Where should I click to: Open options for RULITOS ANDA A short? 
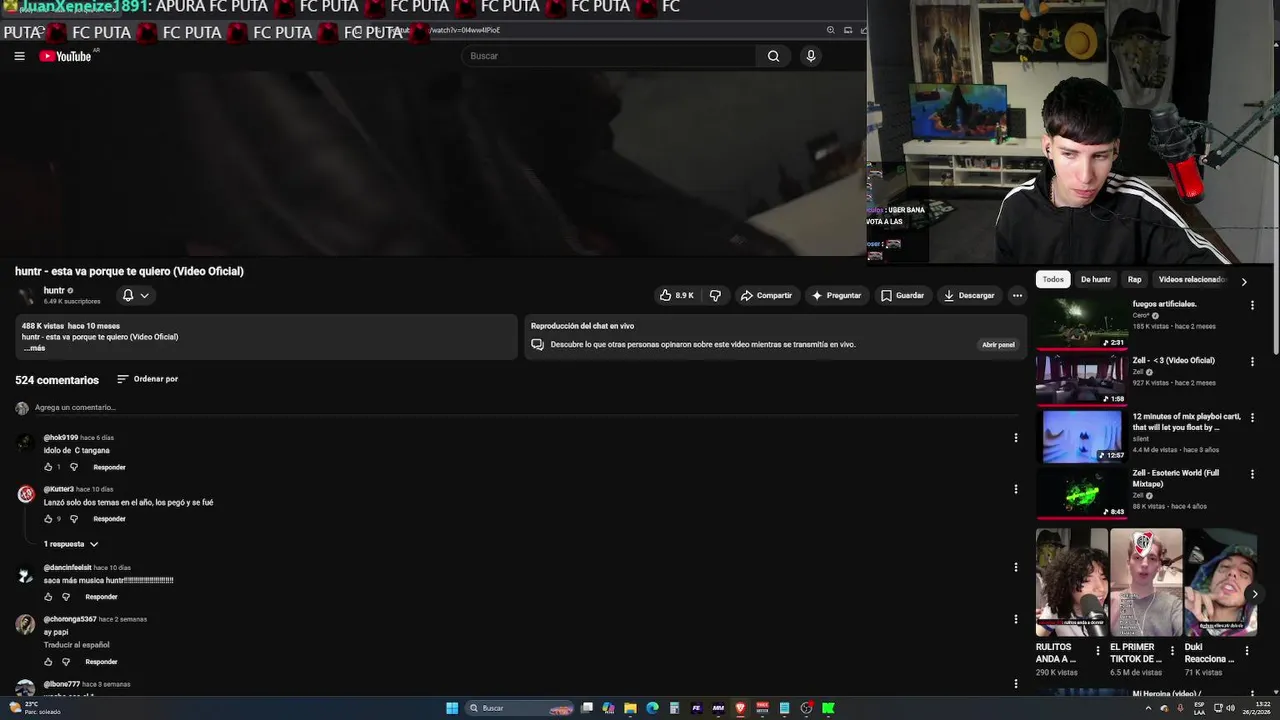click(1098, 651)
